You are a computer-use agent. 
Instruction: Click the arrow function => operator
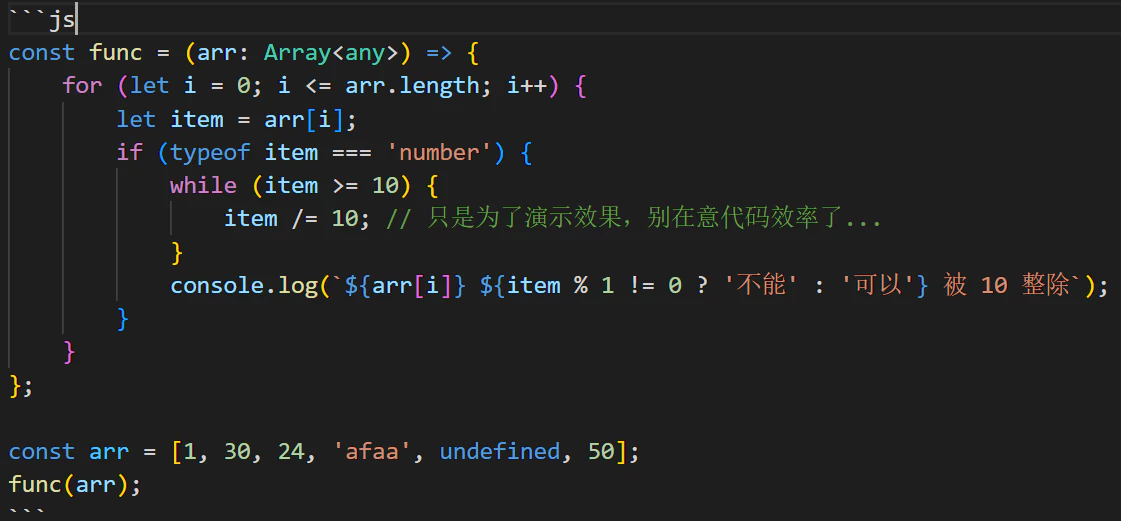[x=438, y=53]
